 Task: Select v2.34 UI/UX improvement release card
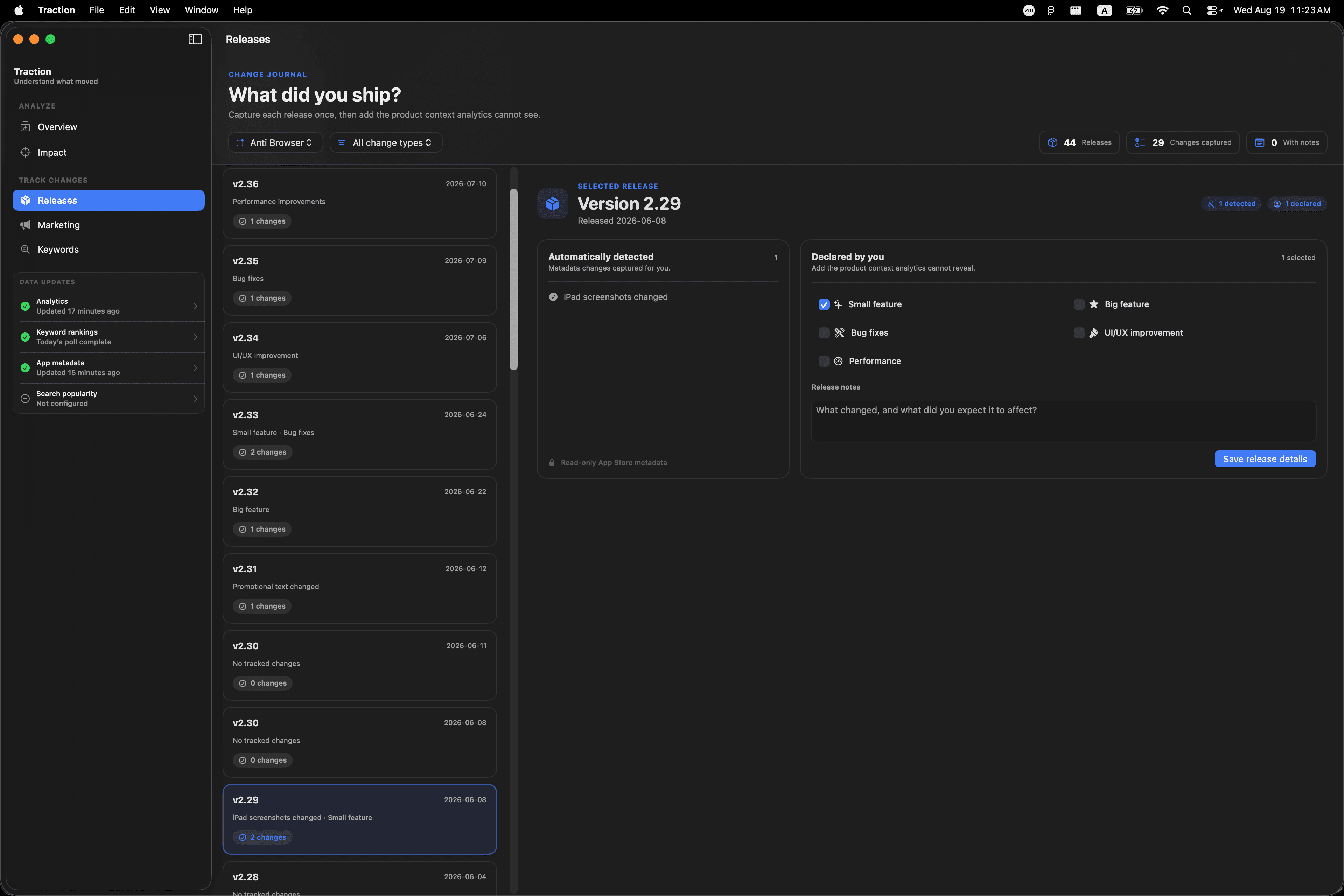coord(359,357)
